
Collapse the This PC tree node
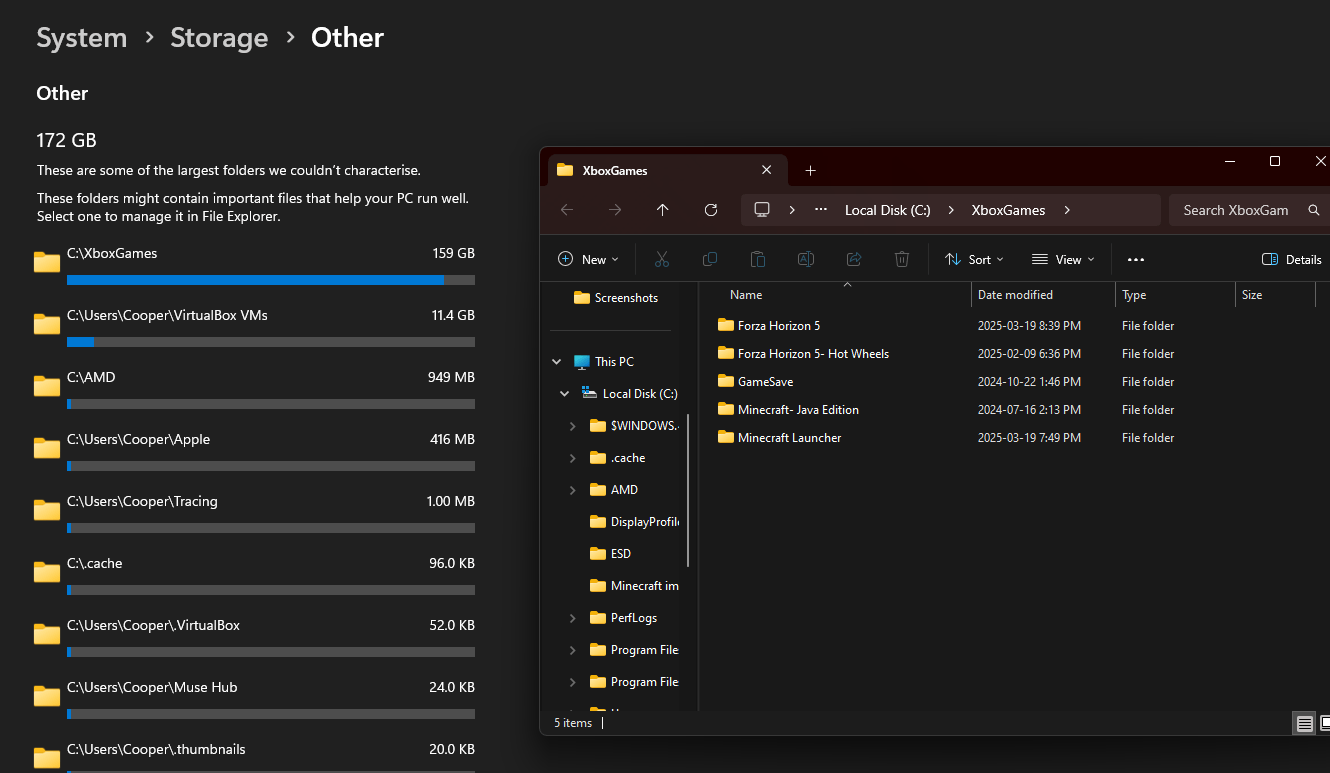click(557, 362)
